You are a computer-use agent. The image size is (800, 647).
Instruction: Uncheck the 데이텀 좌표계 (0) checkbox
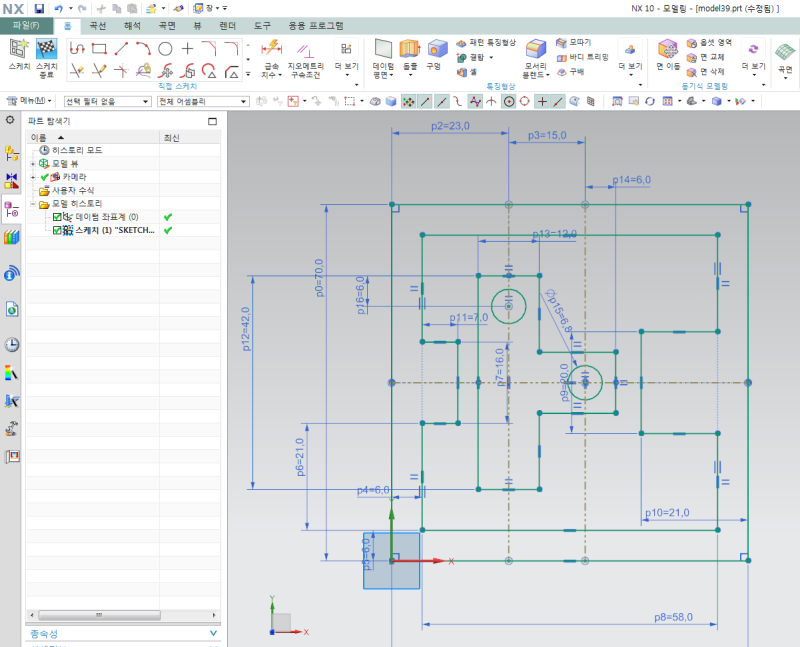point(57,216)
